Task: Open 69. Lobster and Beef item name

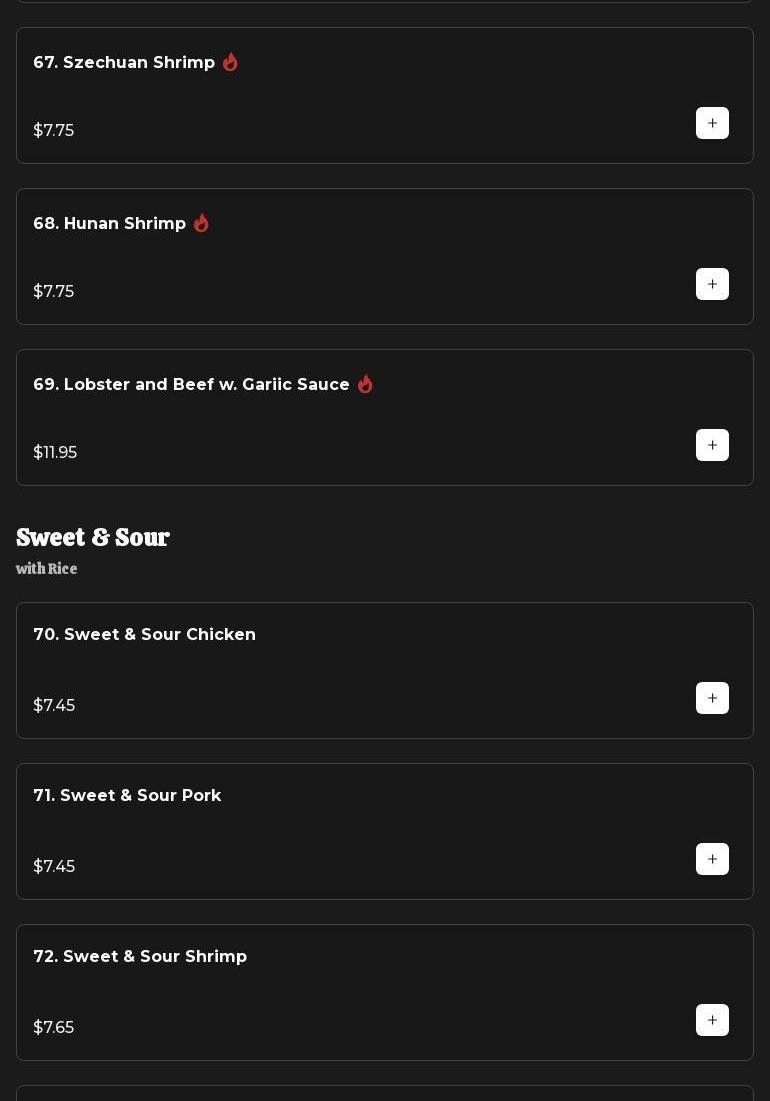Action: click(191, 384)
